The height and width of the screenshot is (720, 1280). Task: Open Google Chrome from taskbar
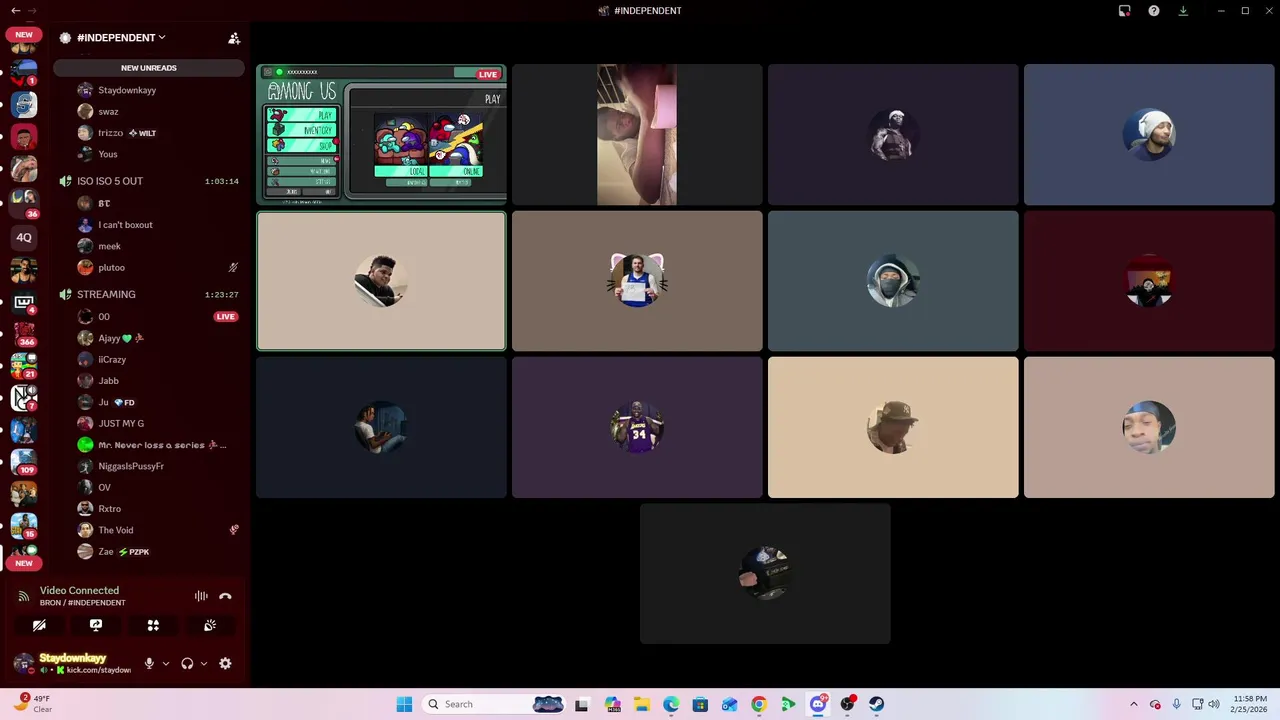tap(759, 704)
